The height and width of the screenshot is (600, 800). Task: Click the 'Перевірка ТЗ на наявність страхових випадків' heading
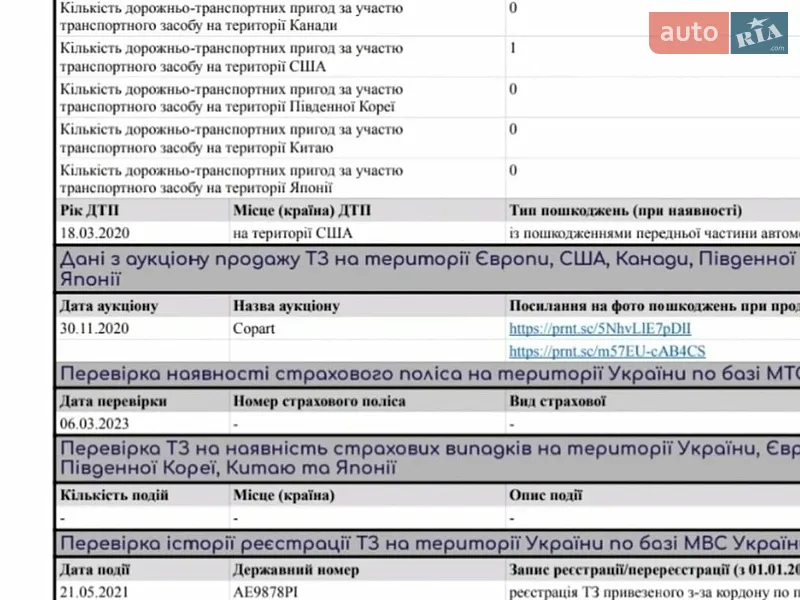pyautogui.click(x=428, y=458)
